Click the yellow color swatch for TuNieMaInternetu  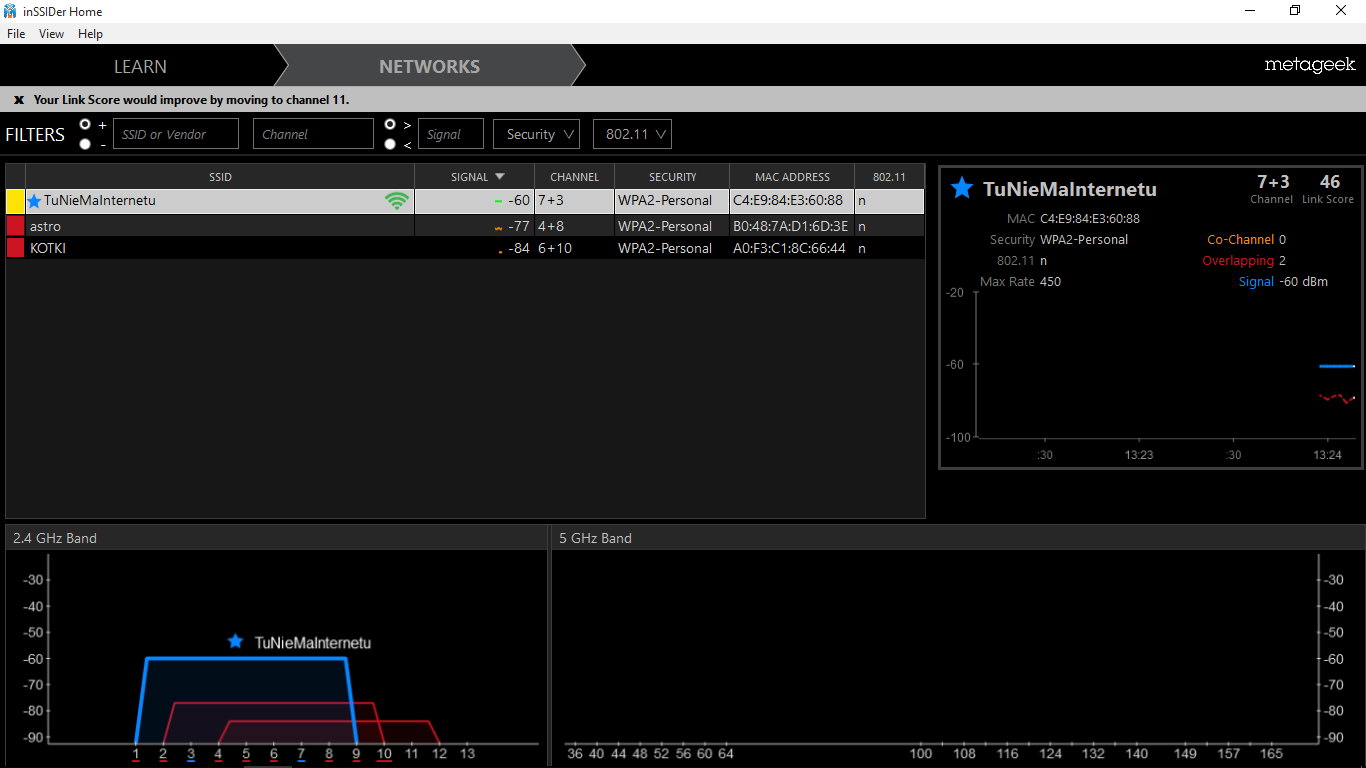pyautogui.click(x=15, y=201)
